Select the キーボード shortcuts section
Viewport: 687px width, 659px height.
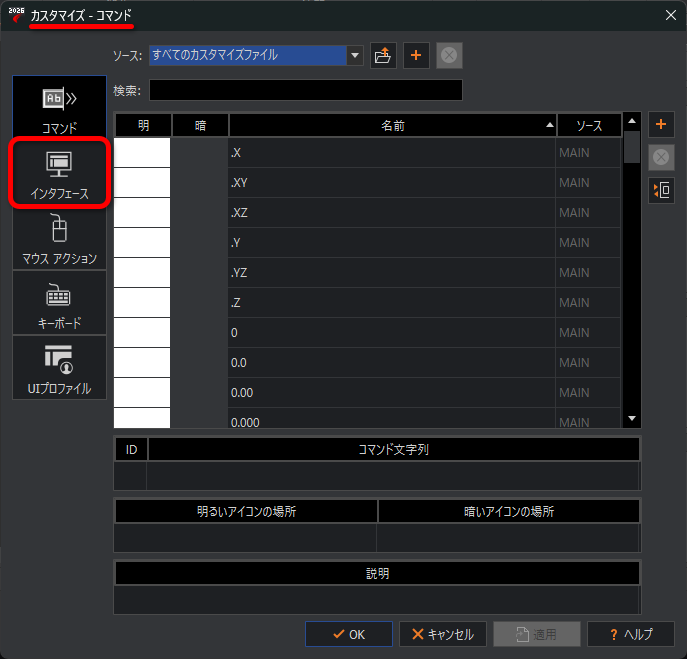click(x=59, y=305)
